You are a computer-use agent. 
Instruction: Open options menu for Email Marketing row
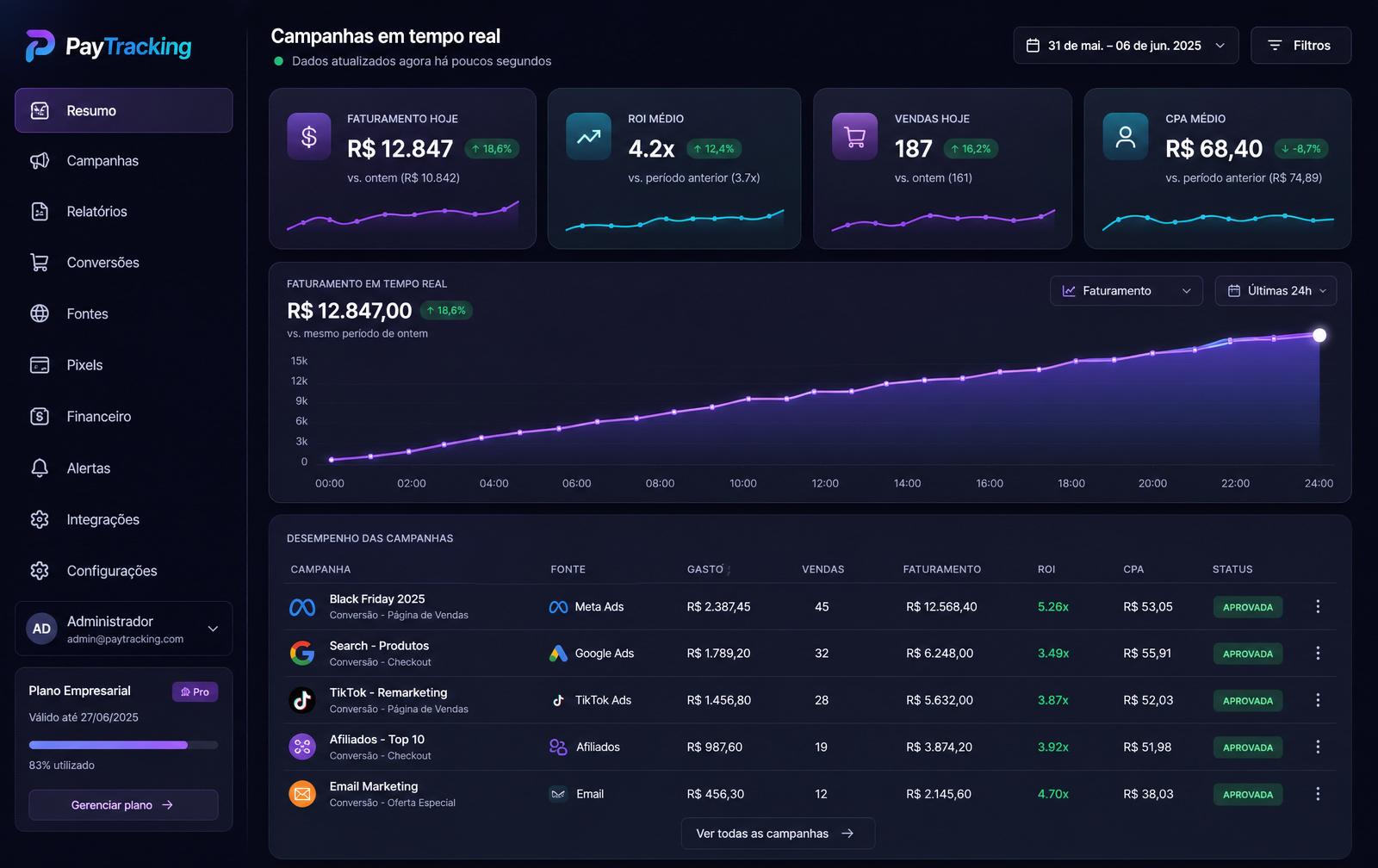click(x=1318, y=794)
